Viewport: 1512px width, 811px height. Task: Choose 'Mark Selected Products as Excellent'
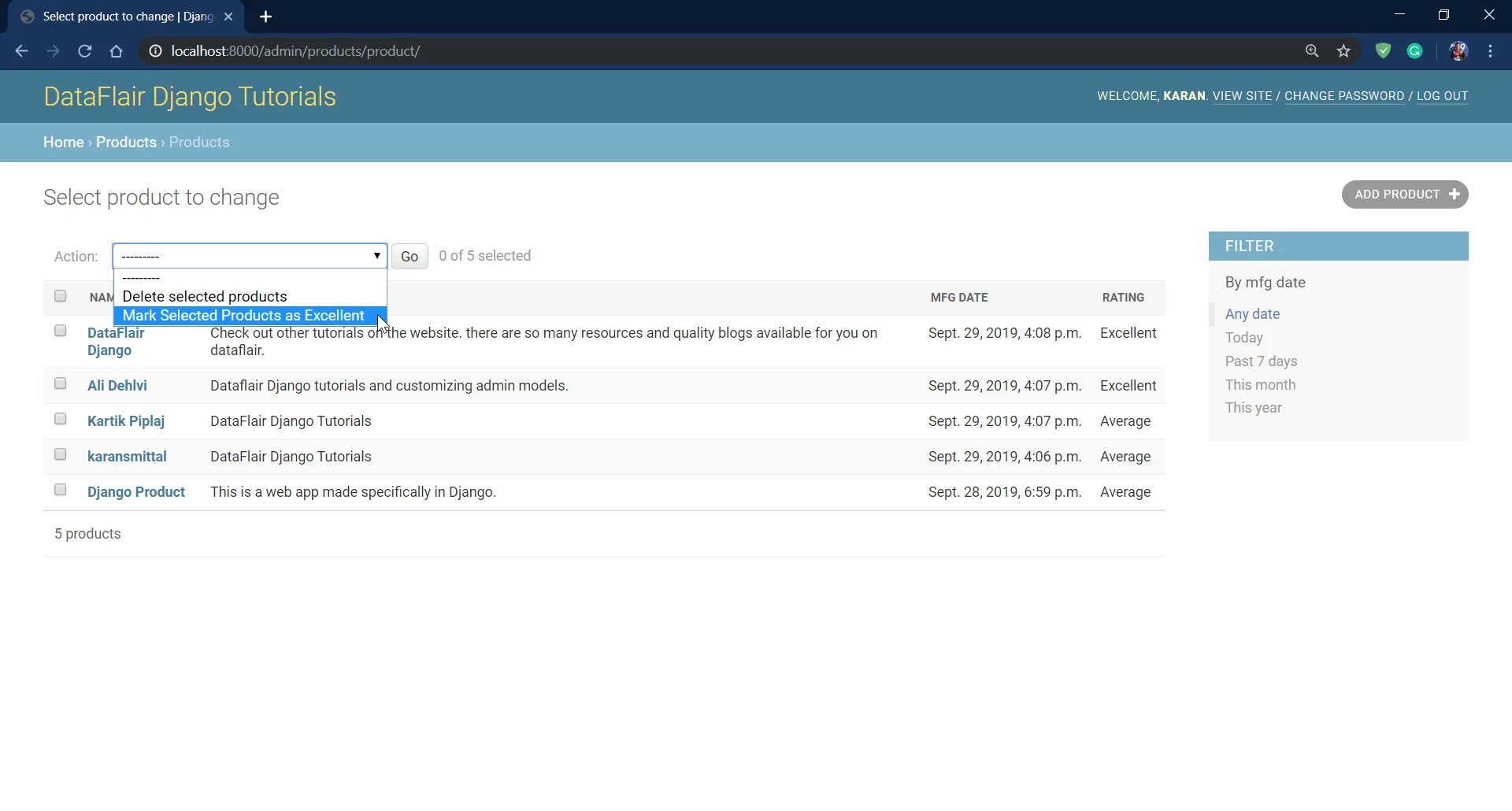click(x=250, y=316)
